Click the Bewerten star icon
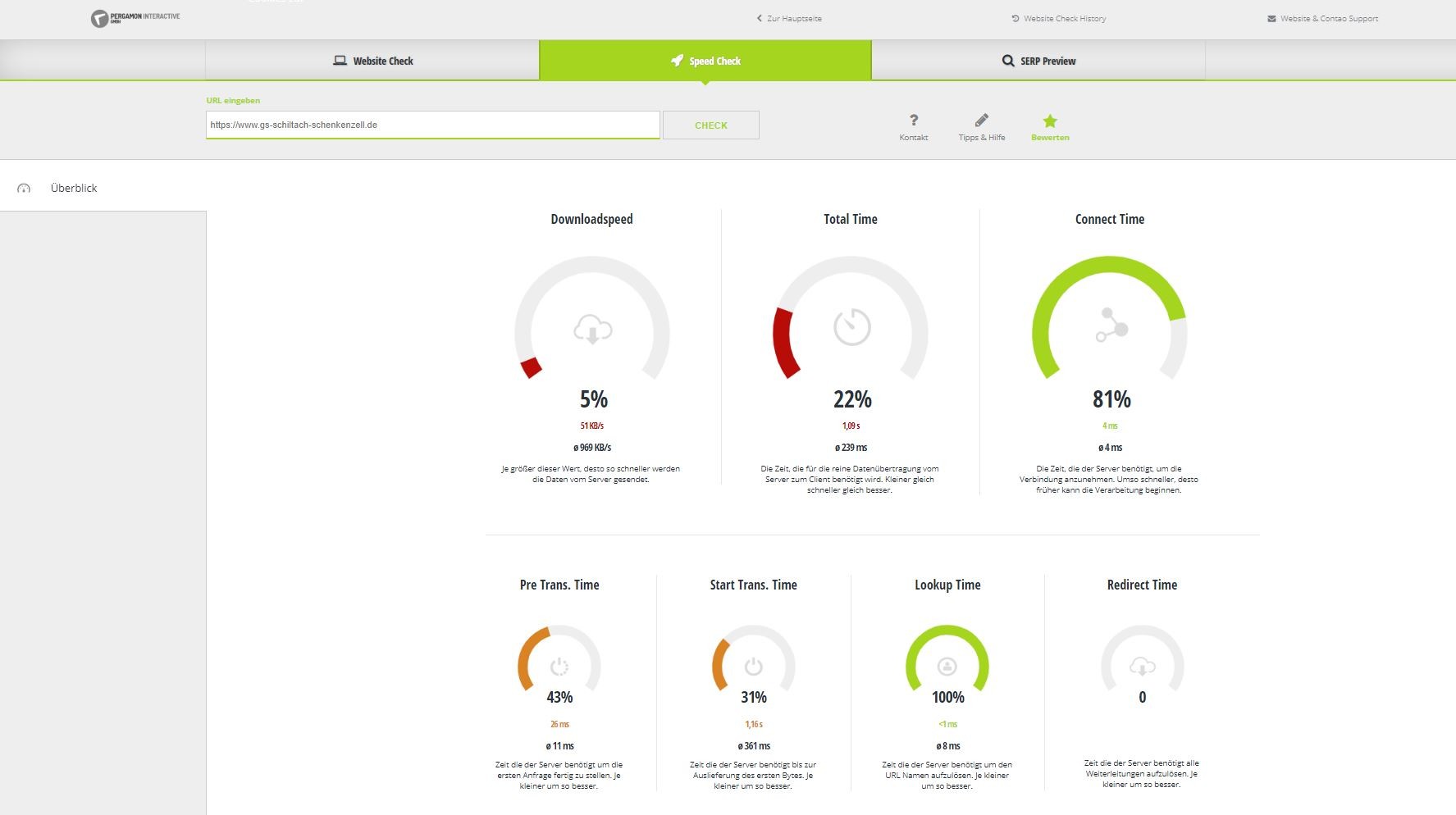This screenshot has height=815, width=1456. click(x=1050, y=121)
